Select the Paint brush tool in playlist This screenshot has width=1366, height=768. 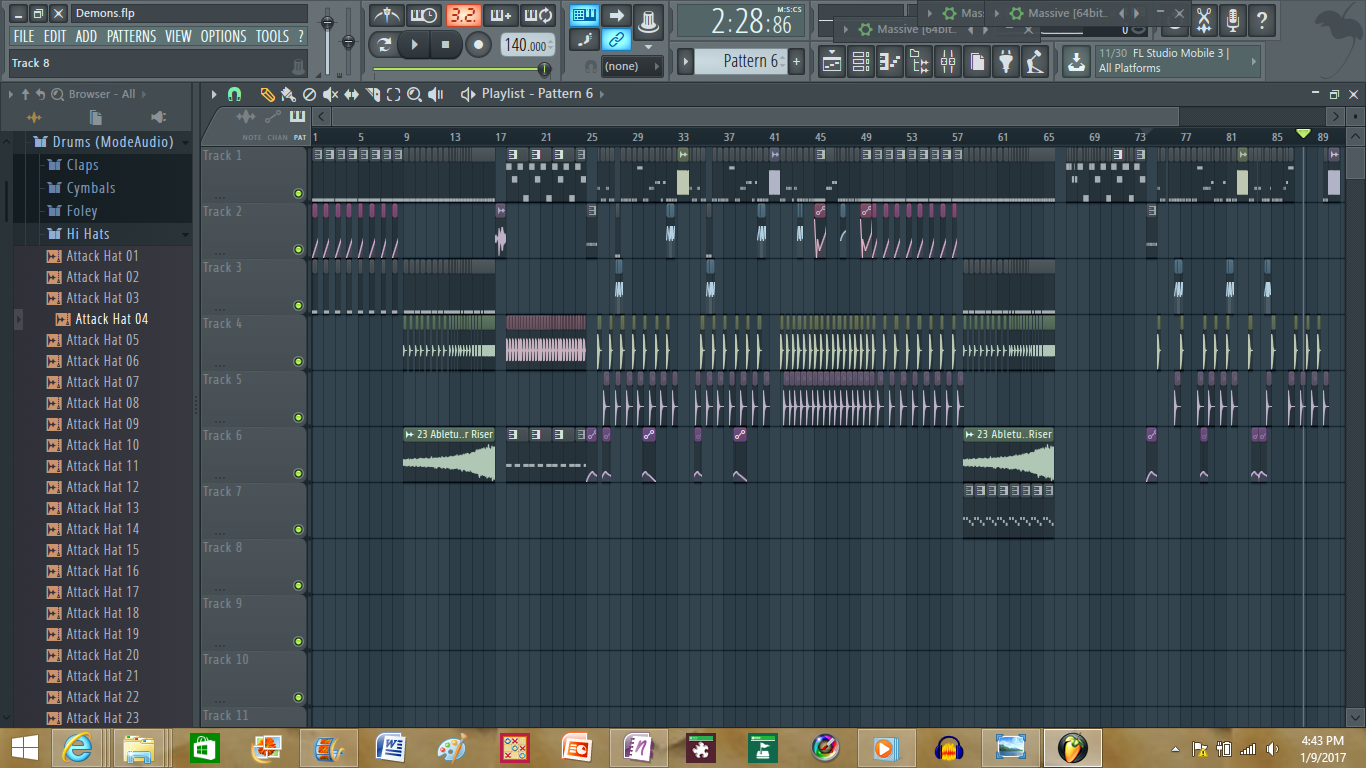[x=288, y=94]
